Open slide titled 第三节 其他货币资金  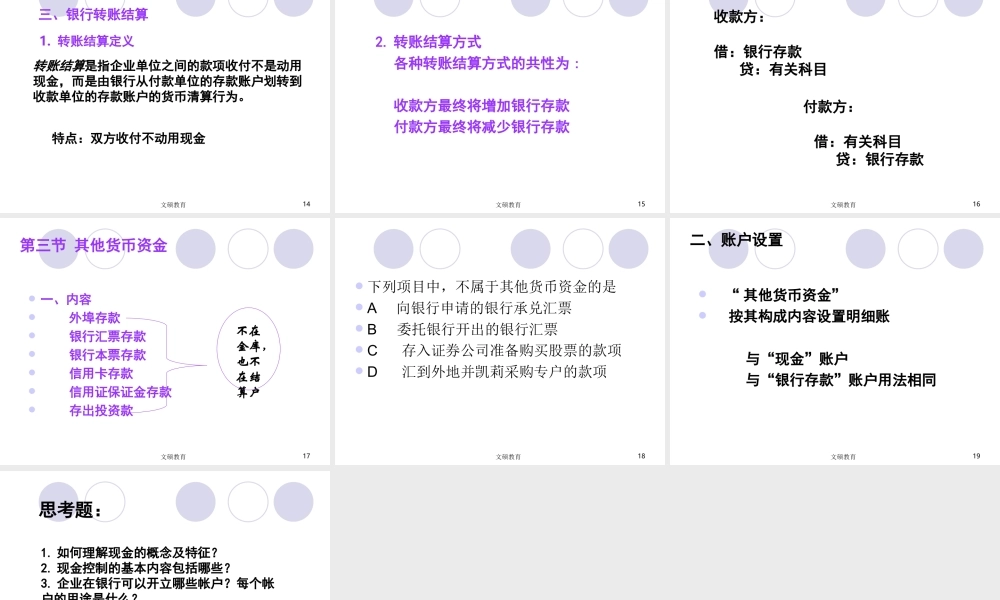(92, 246)
